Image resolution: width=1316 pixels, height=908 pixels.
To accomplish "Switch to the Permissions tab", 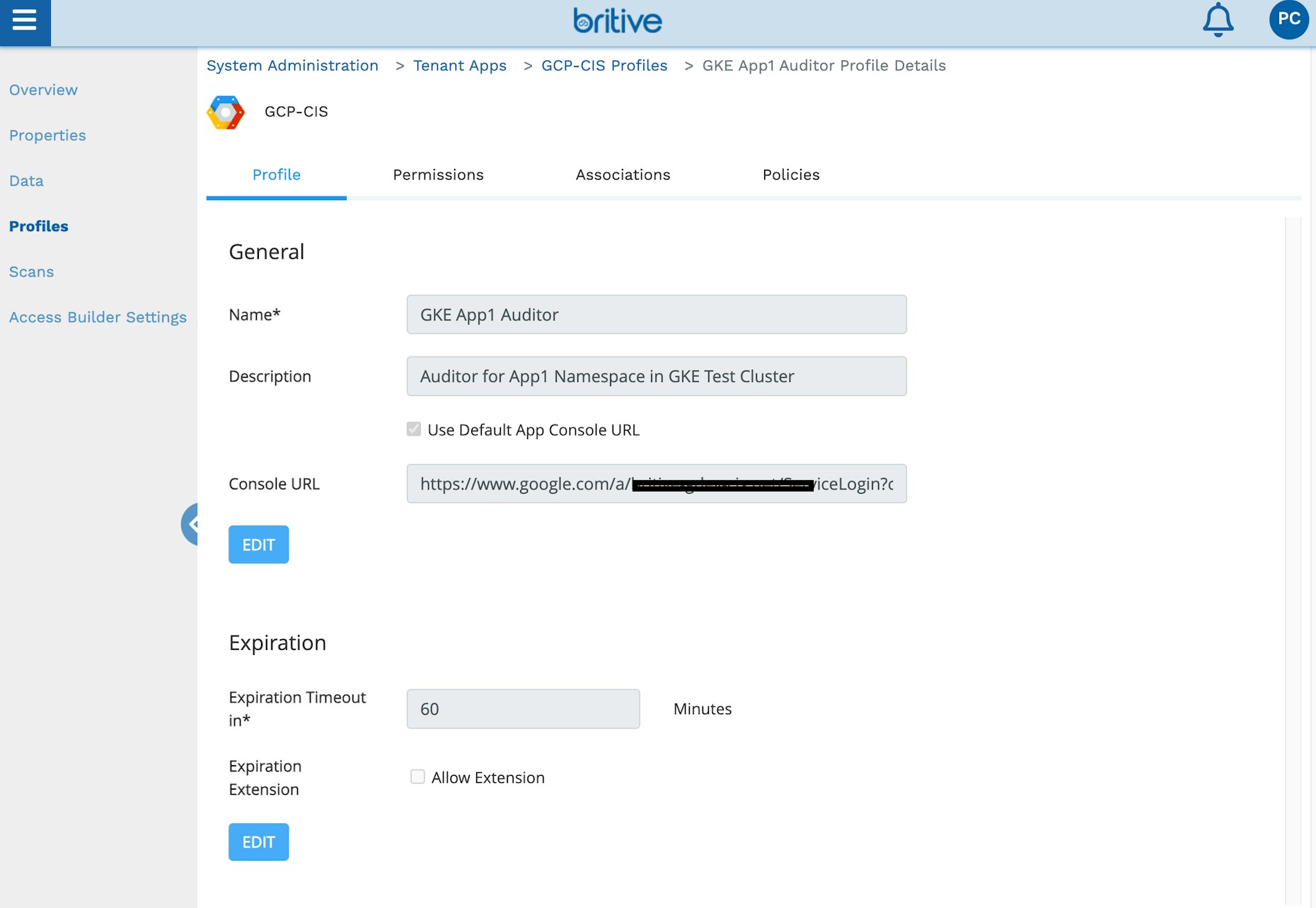I will (438, 175).
